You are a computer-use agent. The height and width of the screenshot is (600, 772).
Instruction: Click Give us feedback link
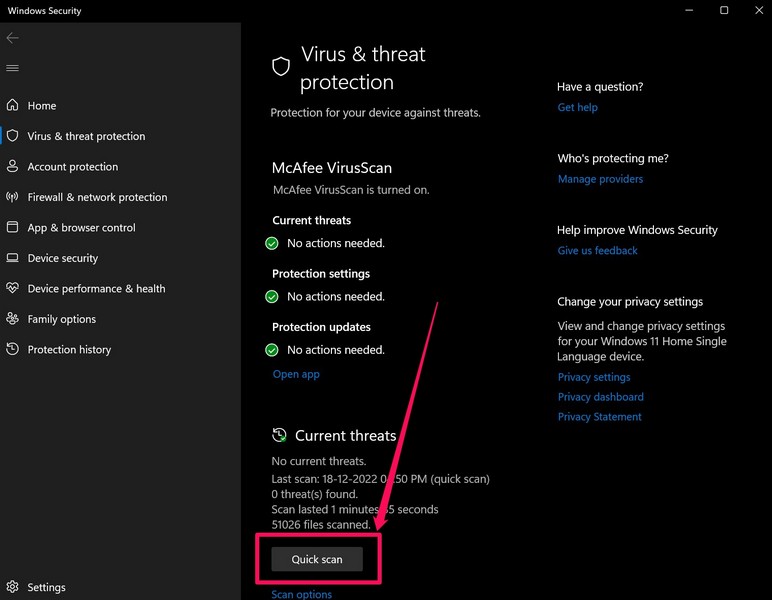tap(597, 250)
